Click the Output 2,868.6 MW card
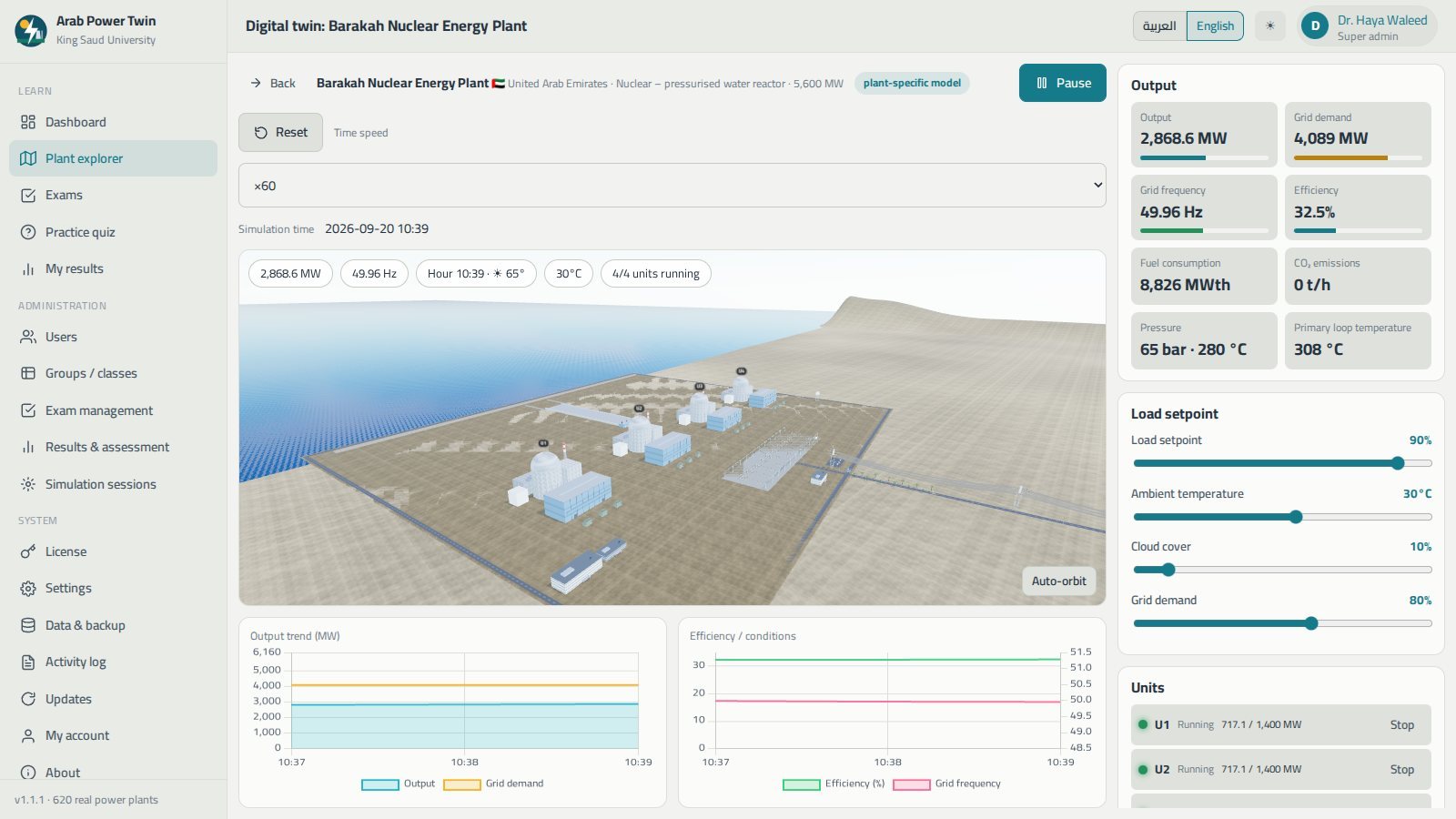This screenshot has height=819, width=1456. coord(1204,134)
